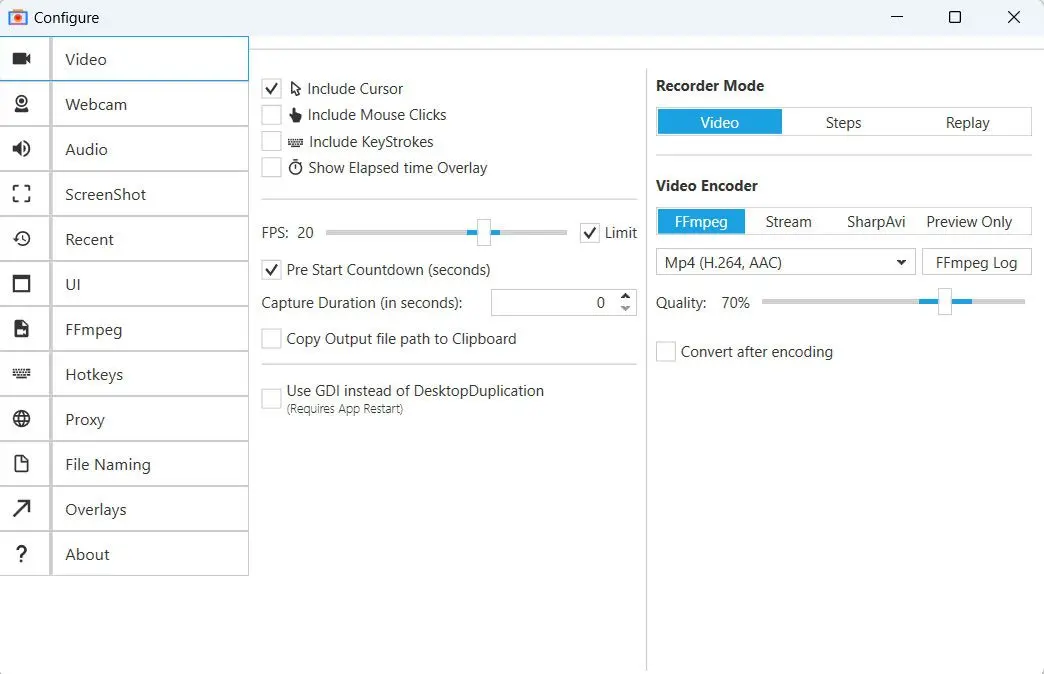This screenshot has height=674, width=1044.
Task: Decrease Capture Duration with down arrow
Action: [625, 308]
